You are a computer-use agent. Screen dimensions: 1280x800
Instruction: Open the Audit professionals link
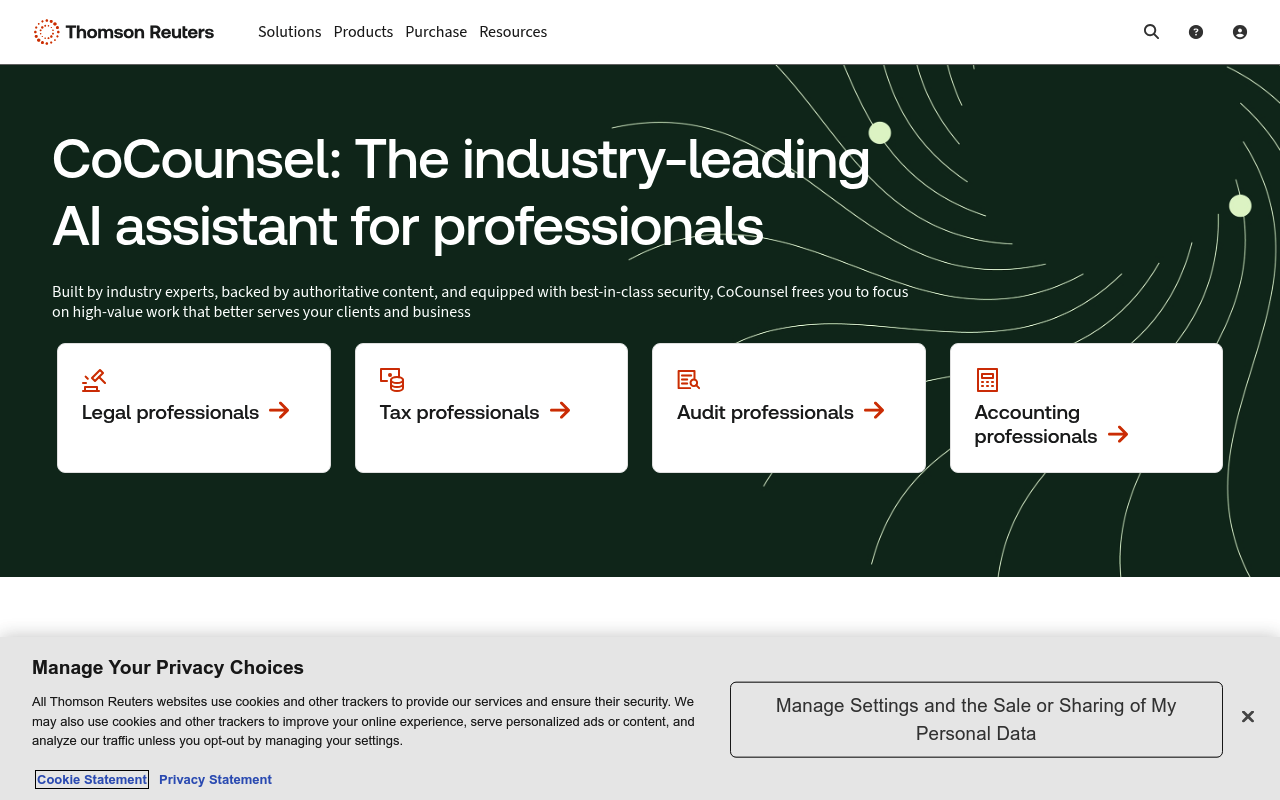pos(765,412)
